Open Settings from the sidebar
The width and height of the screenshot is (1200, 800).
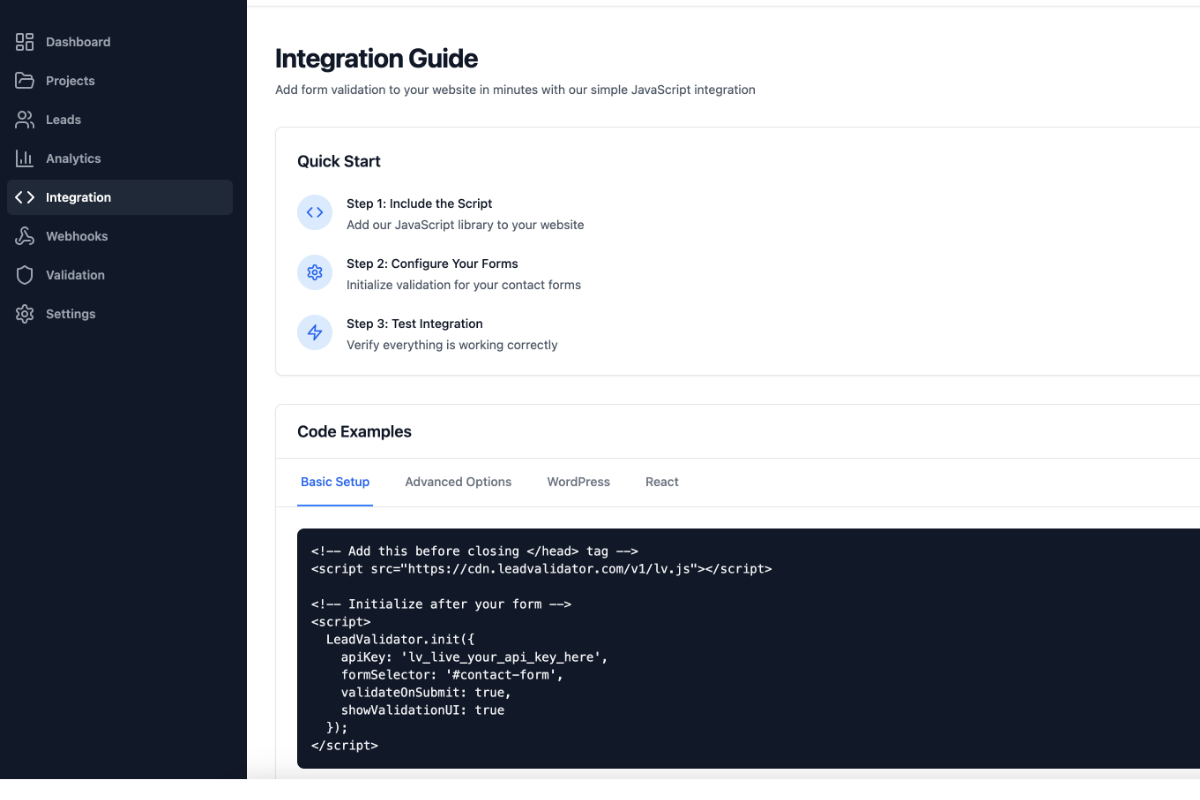120,314
